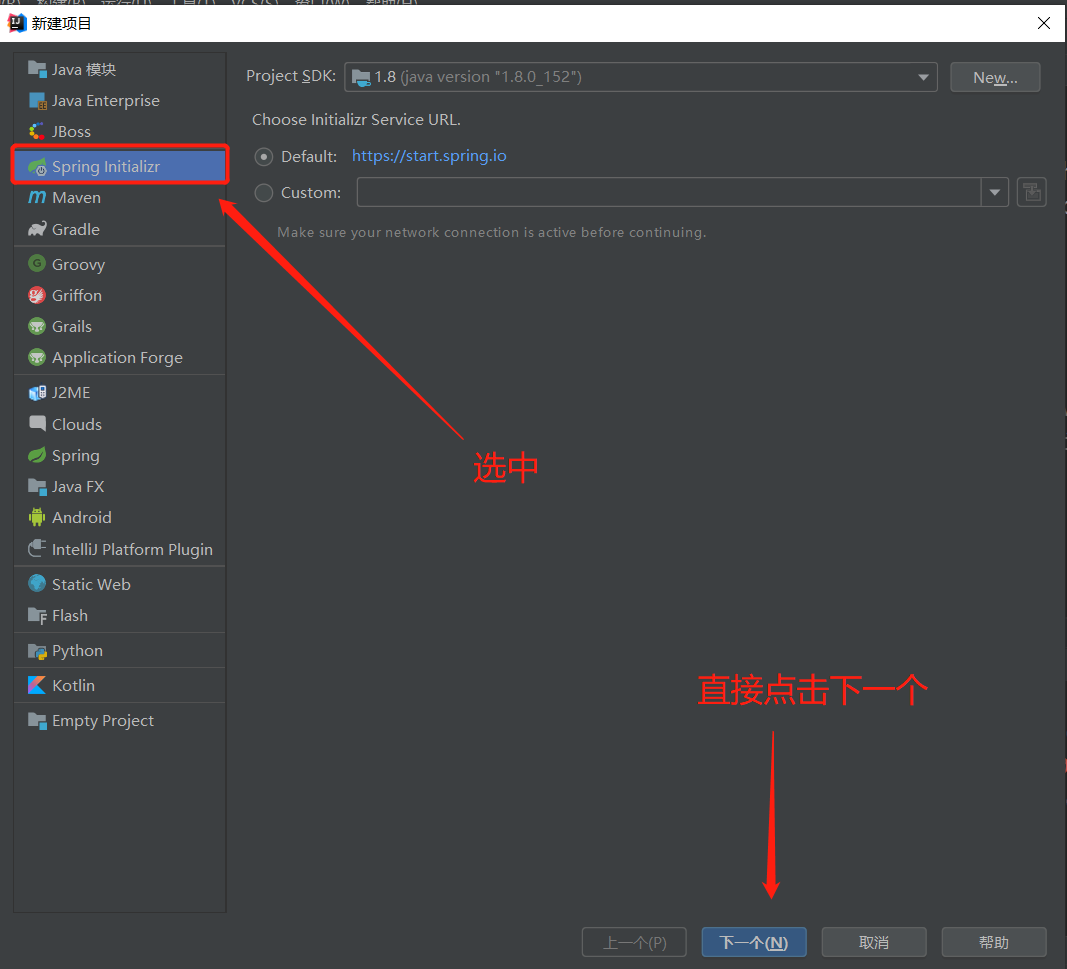The width and height of the screenshot is (1067, 969).
Task: Click the icon button beside Custom URL field
Action: (x=1032, y=192)
